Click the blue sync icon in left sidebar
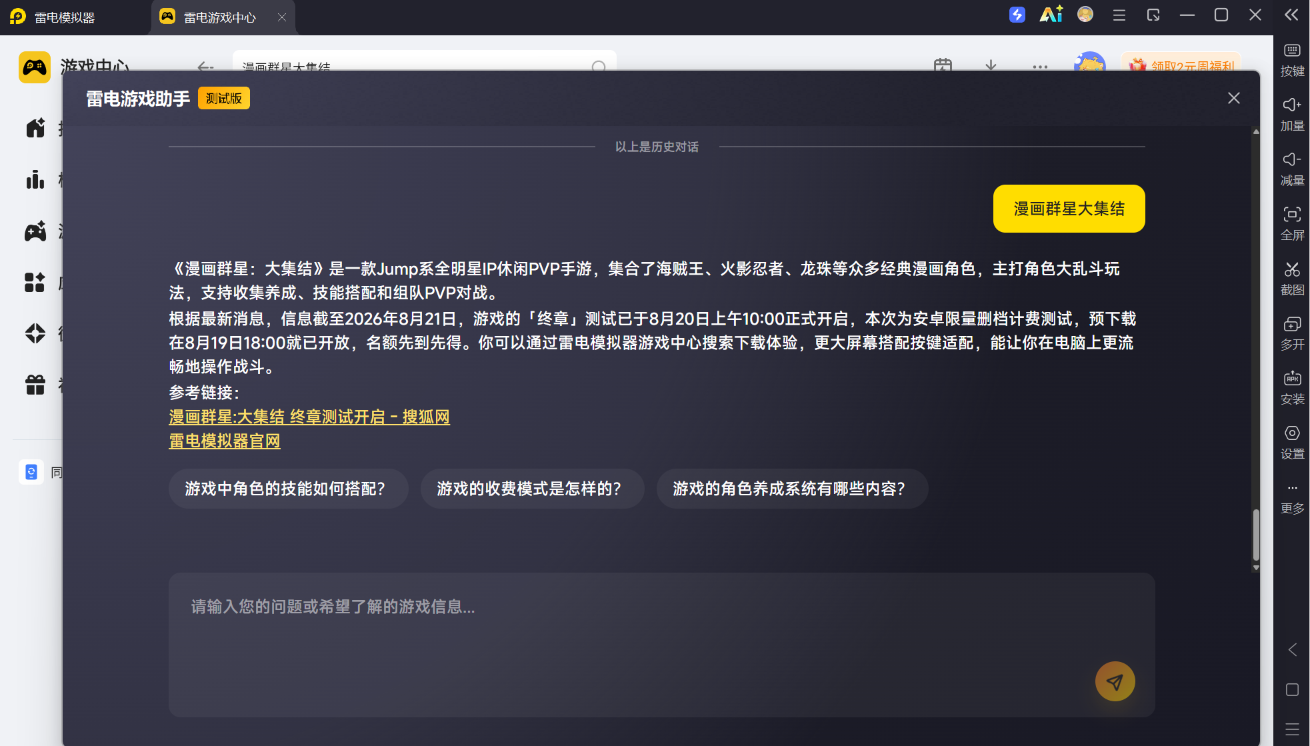1310x746 pixels. [31, 472]
